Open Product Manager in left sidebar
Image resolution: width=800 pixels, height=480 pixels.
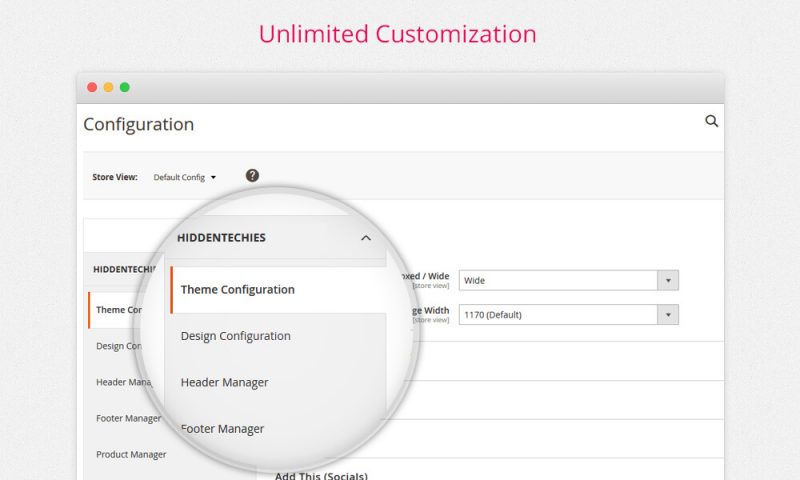point(131,454)
